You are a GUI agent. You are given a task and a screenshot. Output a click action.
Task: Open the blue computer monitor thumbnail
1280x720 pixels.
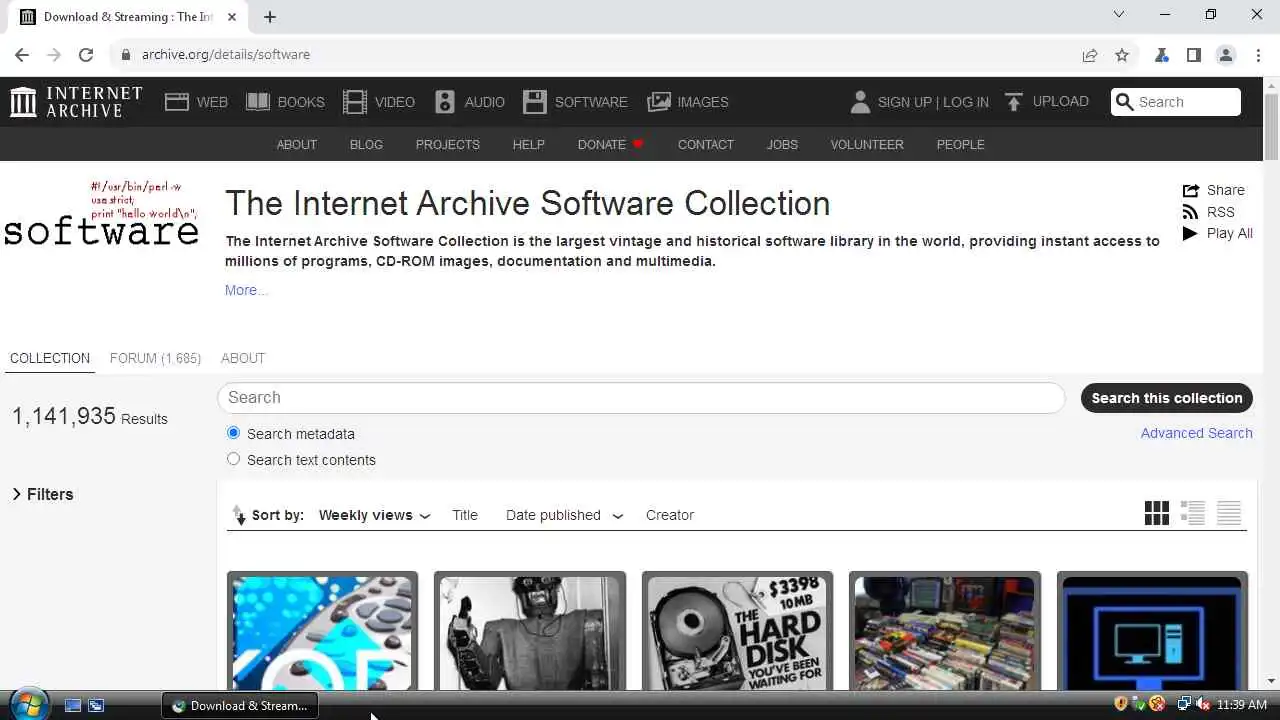pyautogui.click(x=1152, y=633)
